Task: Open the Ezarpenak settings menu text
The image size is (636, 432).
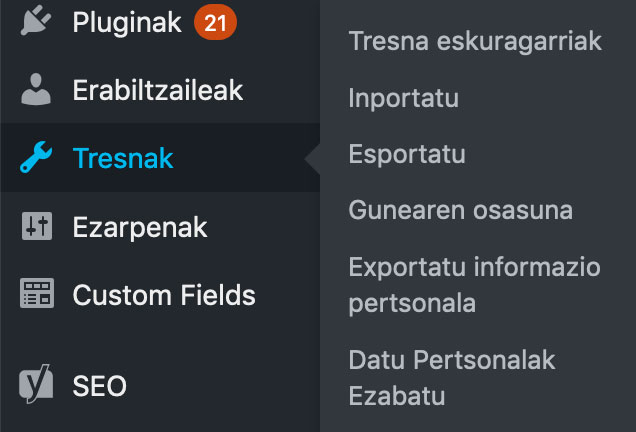Action: point(140,228)
